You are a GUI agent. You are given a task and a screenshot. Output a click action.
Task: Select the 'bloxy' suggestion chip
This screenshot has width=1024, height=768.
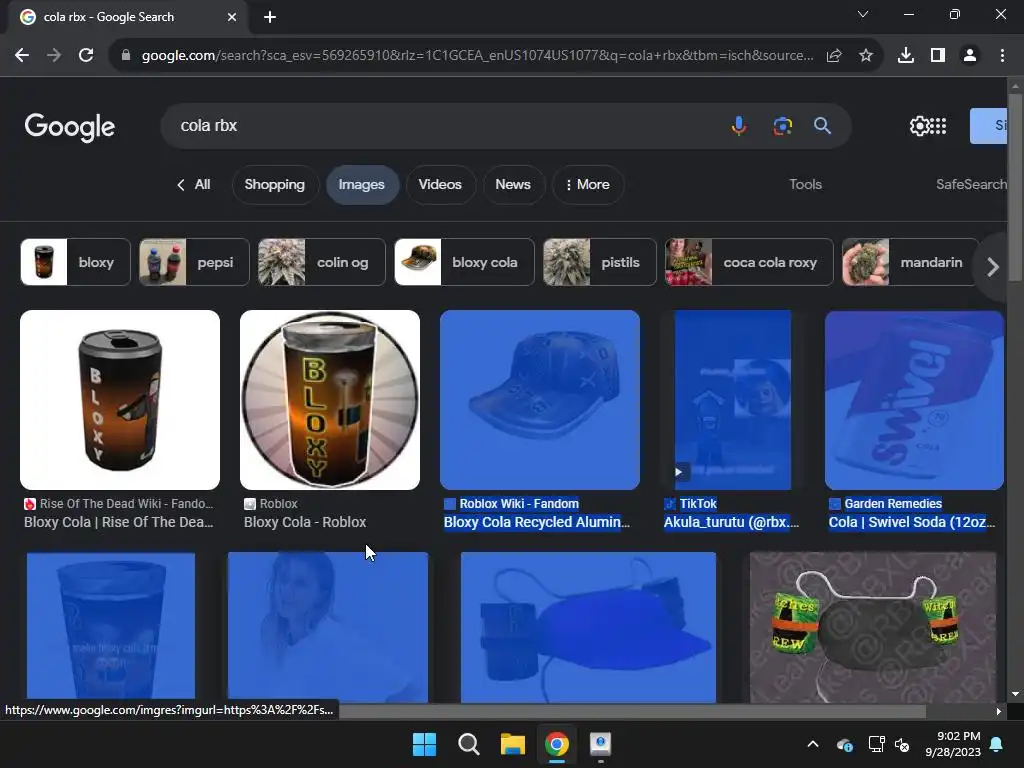click(75, 262)
